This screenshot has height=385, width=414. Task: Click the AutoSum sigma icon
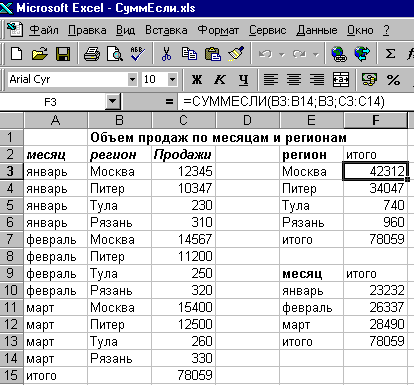pos(390,53)
